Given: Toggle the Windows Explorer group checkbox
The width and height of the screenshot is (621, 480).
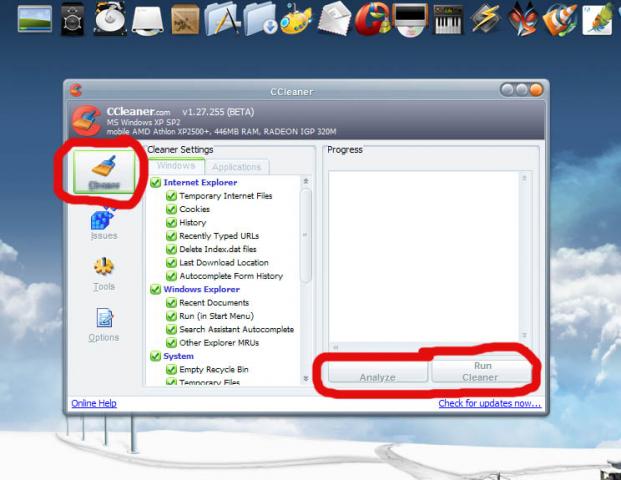Looking at the screenshot, I should (x=156, y=290).
